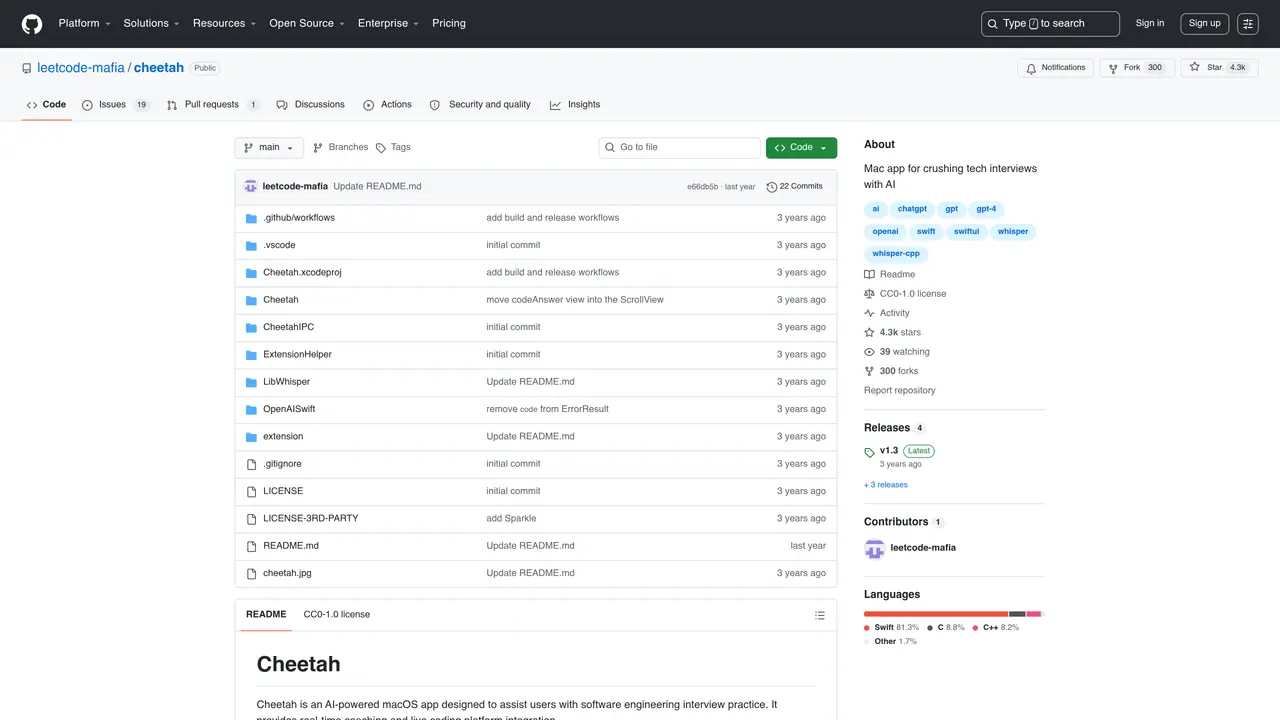Open the main branch selector dropdown
Viewport: 1280px width, 720px height.
tap(269, 147)
